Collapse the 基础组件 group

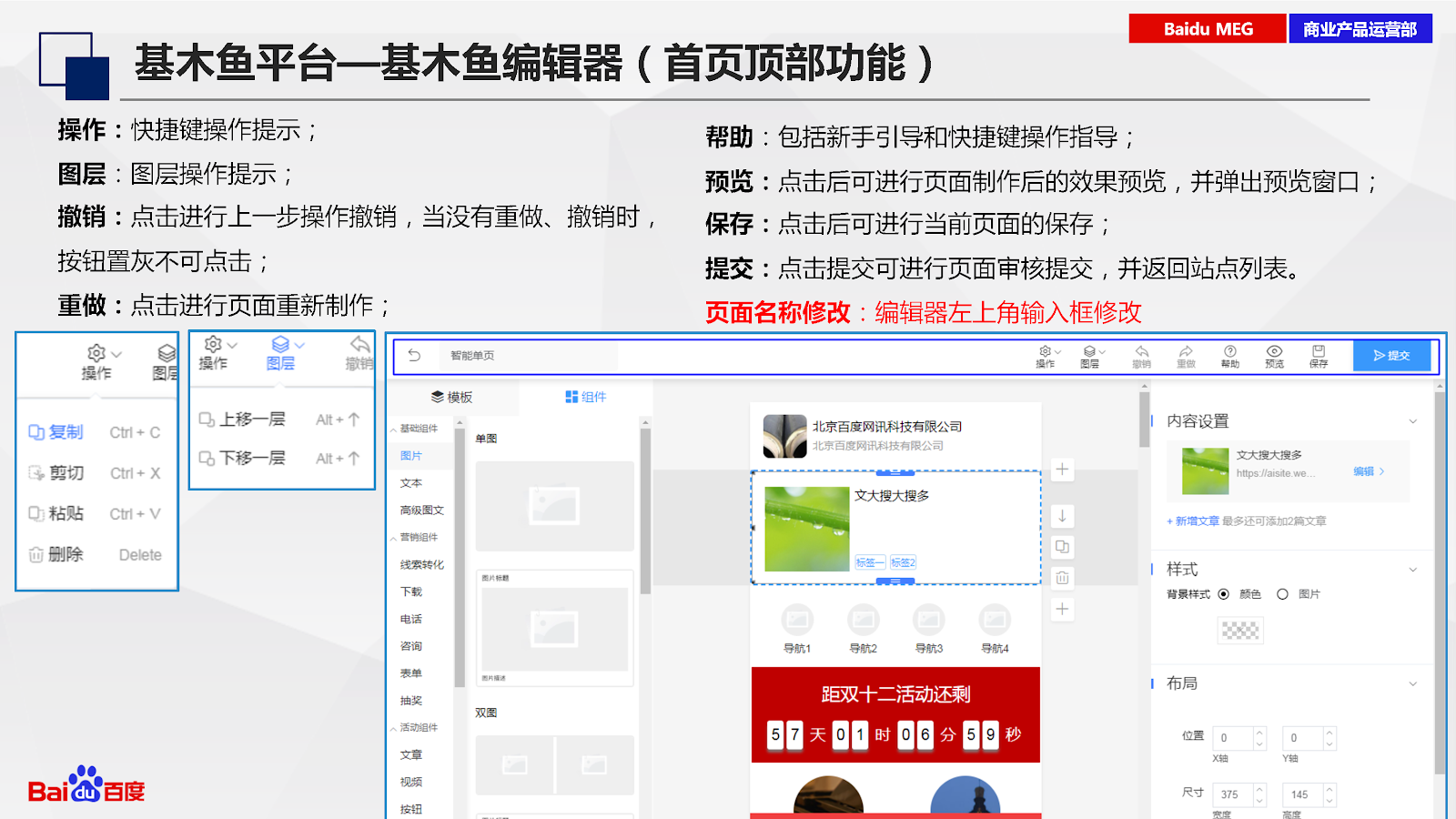point(415,429)
